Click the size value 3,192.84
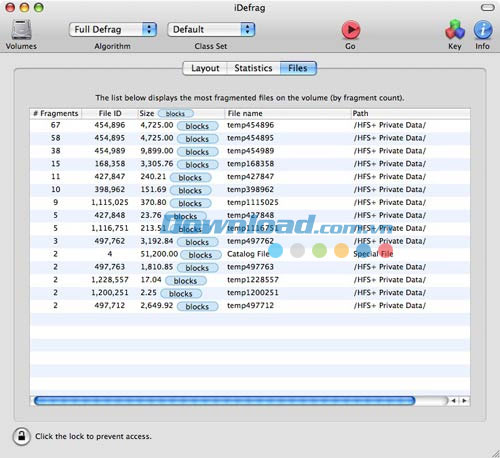This screenshot has height=458, width=500. (x=157, y=241)
